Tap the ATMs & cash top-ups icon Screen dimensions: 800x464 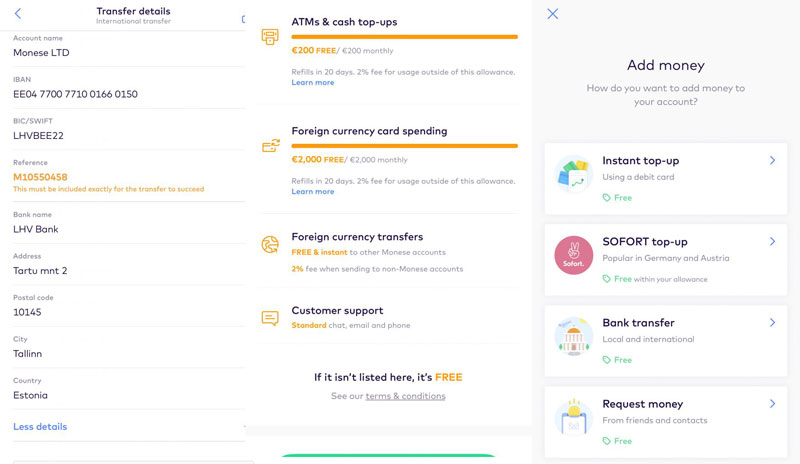click(x=270, y=37)
